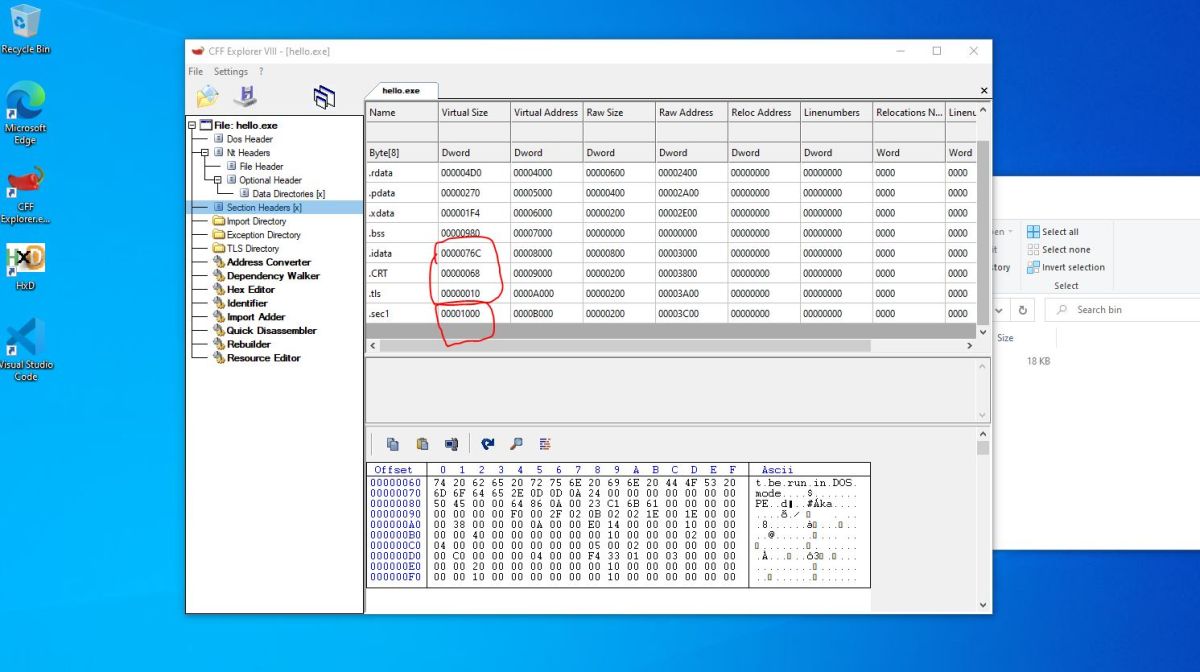Select the .pdata section name cell

click(x=402, y=193)
